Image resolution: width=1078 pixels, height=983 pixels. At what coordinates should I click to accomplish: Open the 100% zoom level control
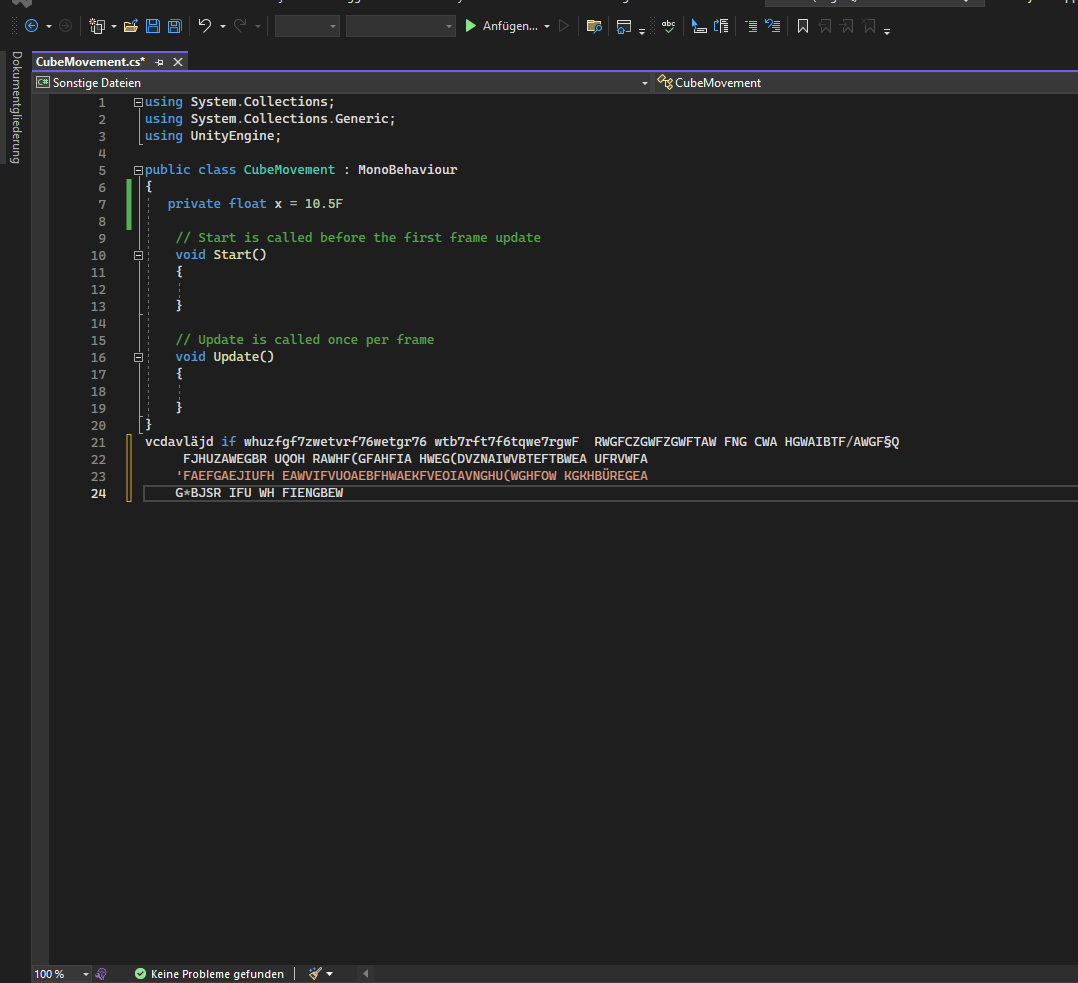tap(58, 973)
